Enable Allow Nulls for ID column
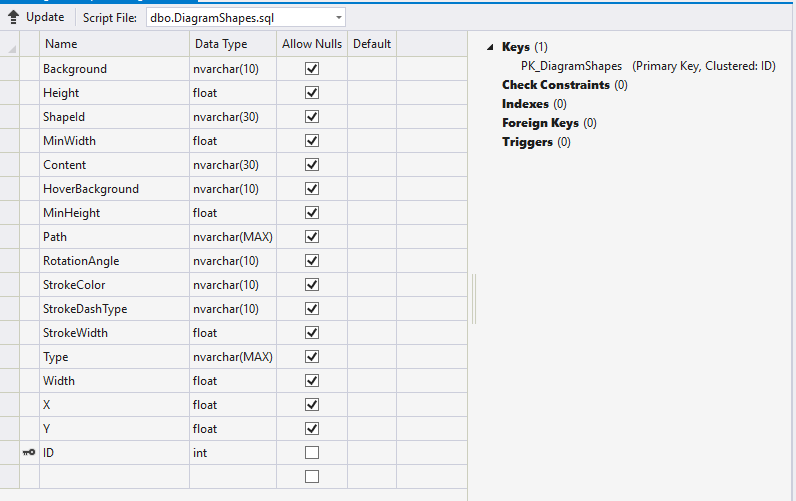Viewport: 796px width, 501px height. (x=312, y=453)
